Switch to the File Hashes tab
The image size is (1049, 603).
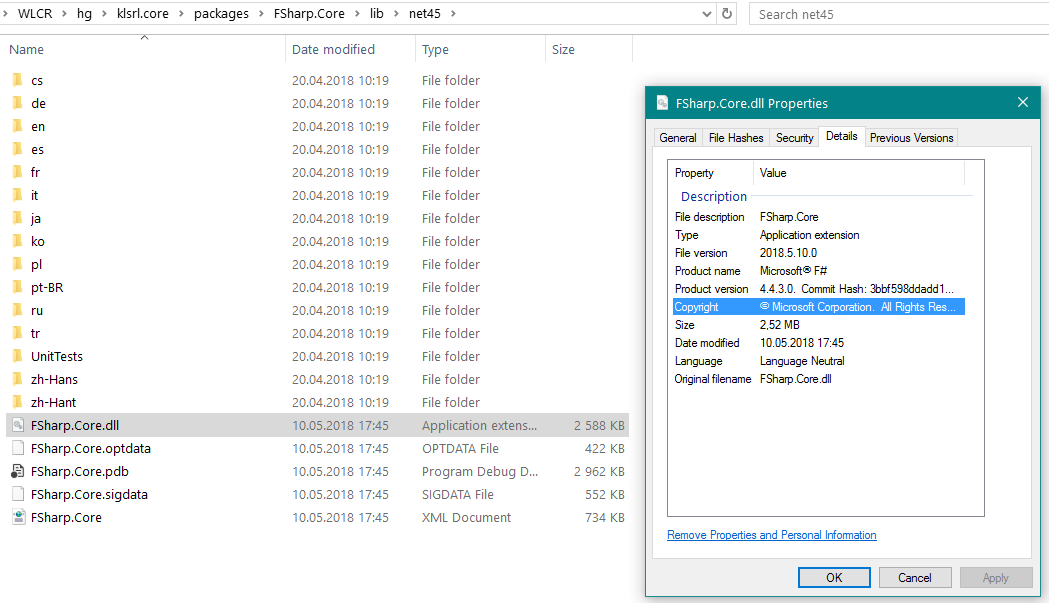pyautogui.click(x=736, y=138)
